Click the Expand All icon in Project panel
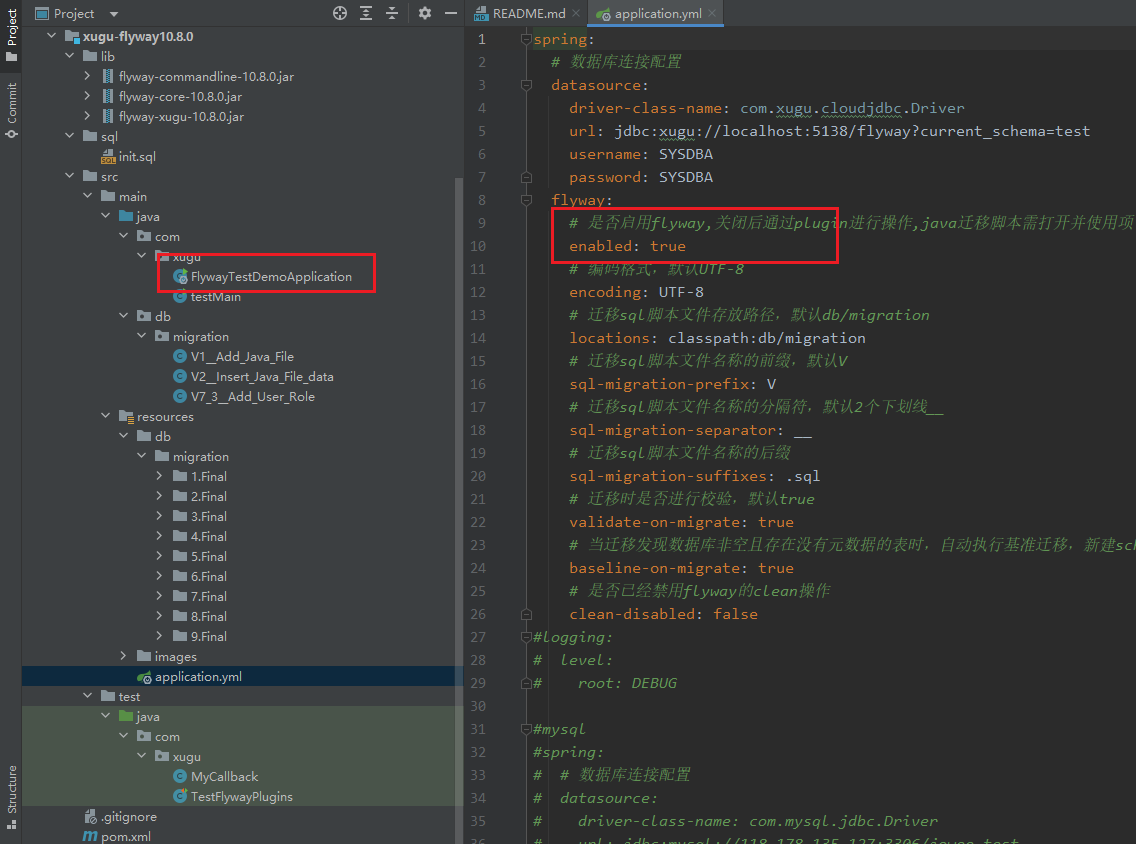 click(x=366, y=13)
